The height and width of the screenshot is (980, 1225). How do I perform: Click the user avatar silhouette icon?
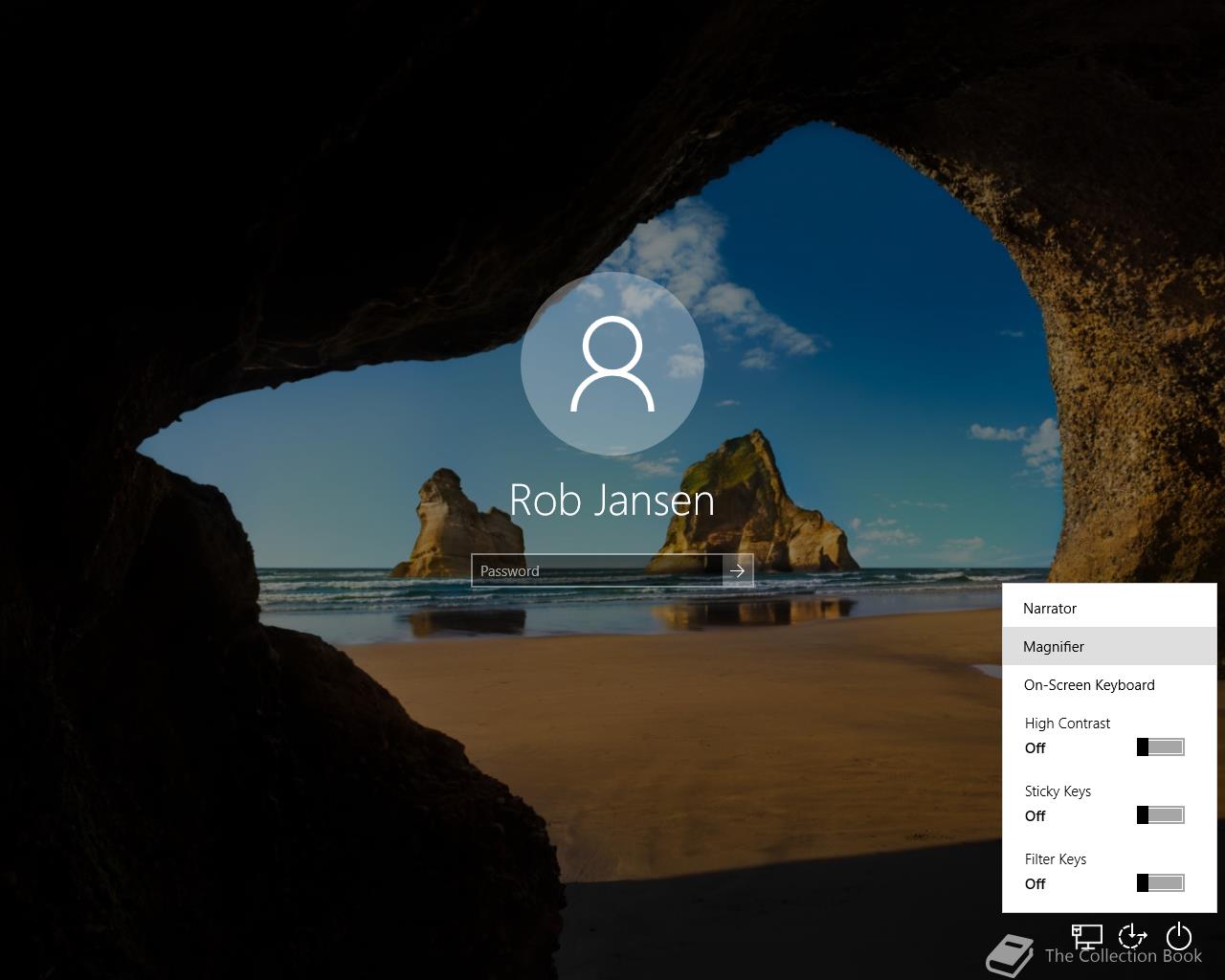(x=612, y=364)
